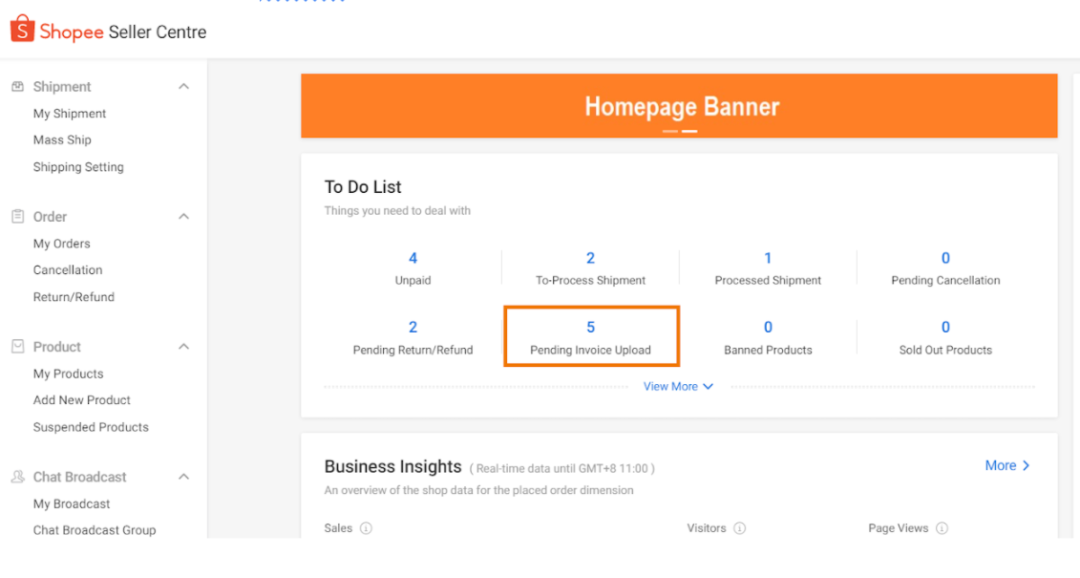Click the Product section bag icon
1080x578 pixels.
17,347
